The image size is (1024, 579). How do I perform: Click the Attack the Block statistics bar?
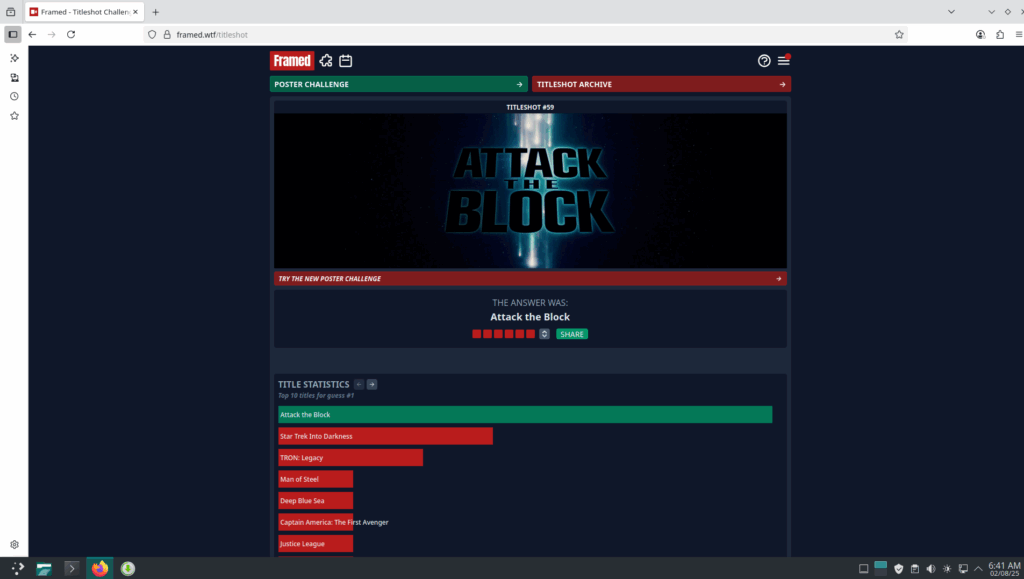coord(525,415)
